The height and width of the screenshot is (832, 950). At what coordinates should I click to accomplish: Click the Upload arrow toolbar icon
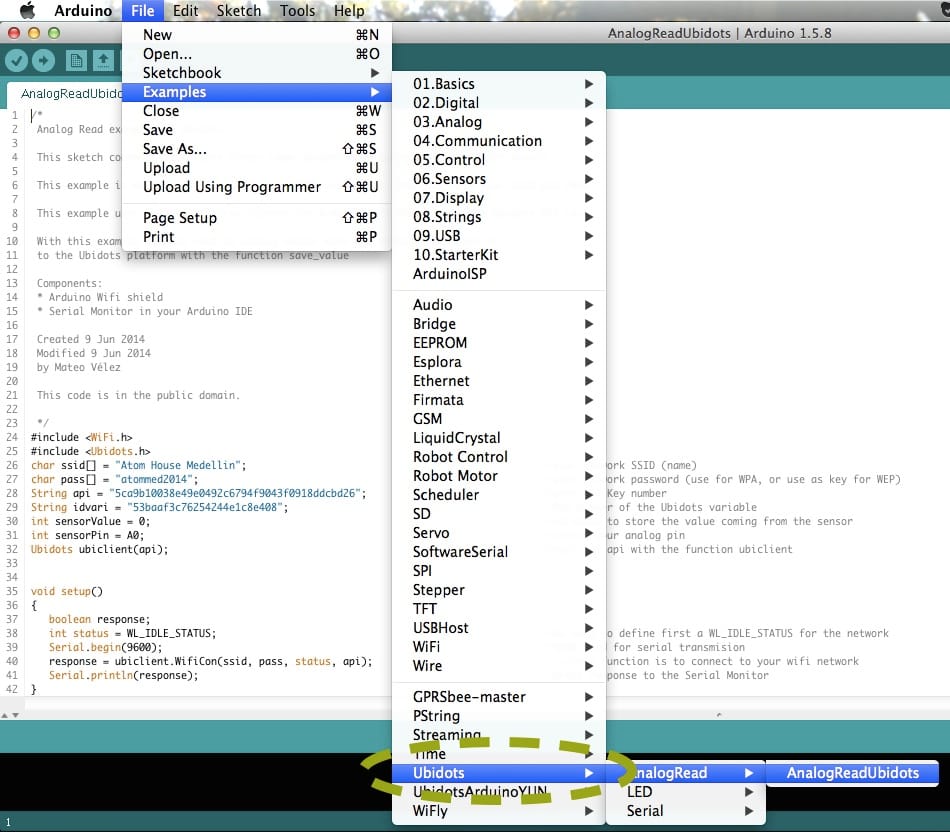[42, 60]
